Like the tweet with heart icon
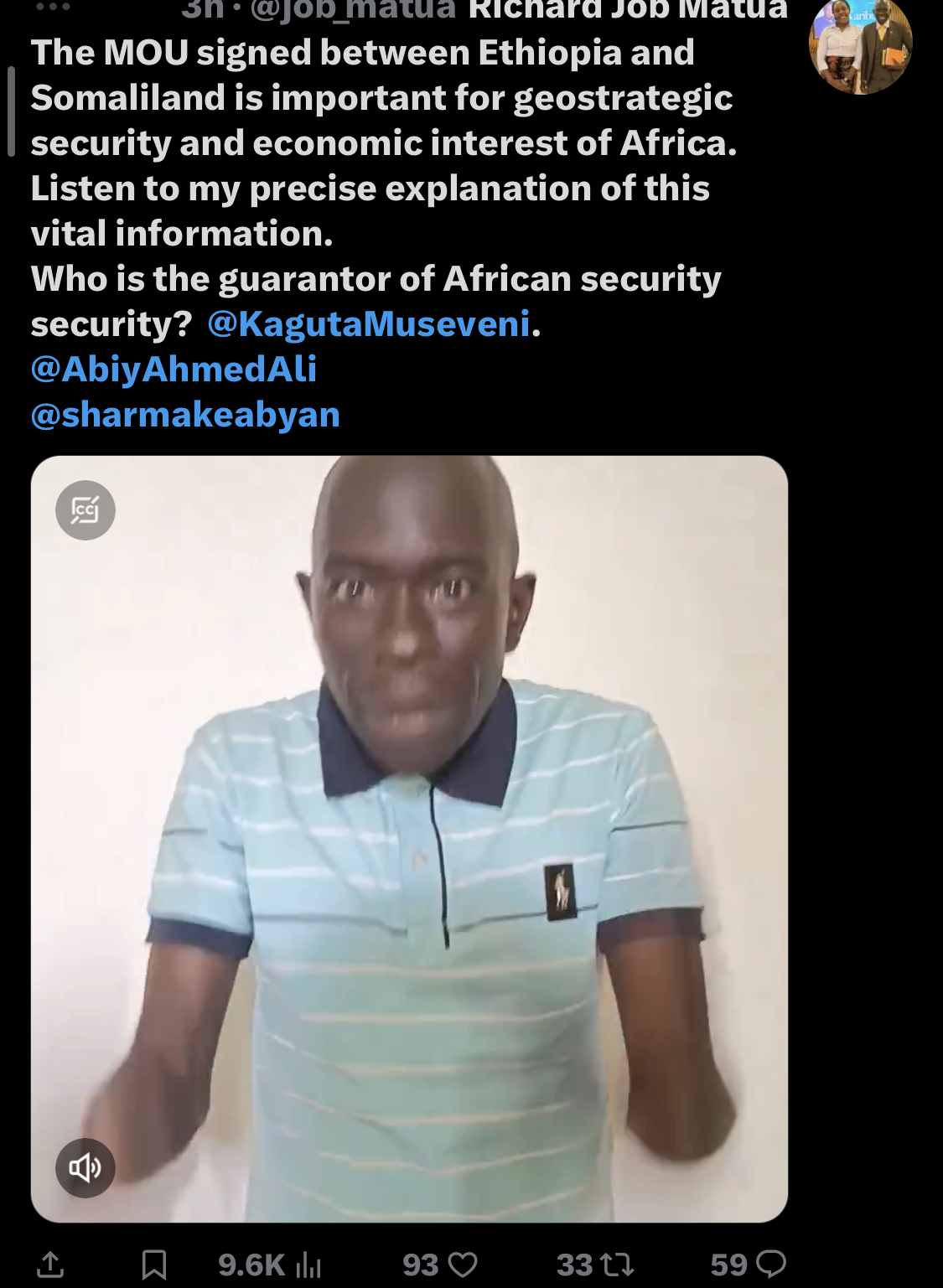The height and width of the screenshot is (1288, 943). click(464, 1265)
